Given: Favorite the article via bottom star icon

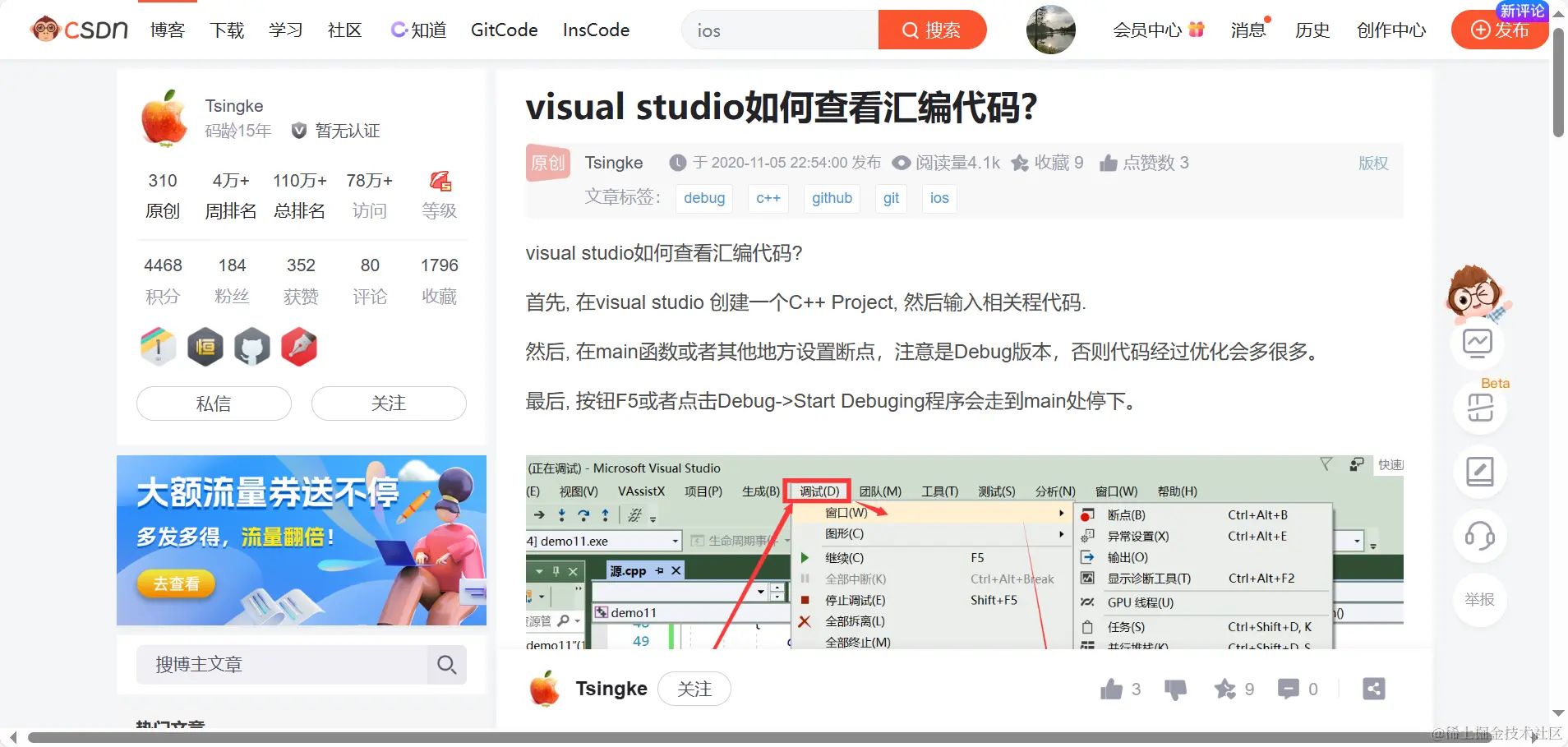Looking at the screenshot, I should (1225, 689).
